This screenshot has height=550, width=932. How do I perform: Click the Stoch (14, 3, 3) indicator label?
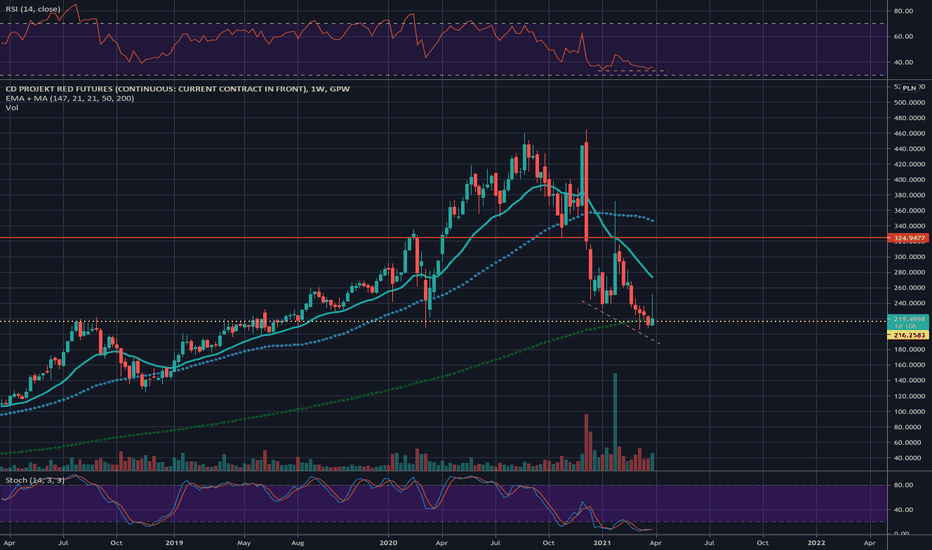pos(34,480)
